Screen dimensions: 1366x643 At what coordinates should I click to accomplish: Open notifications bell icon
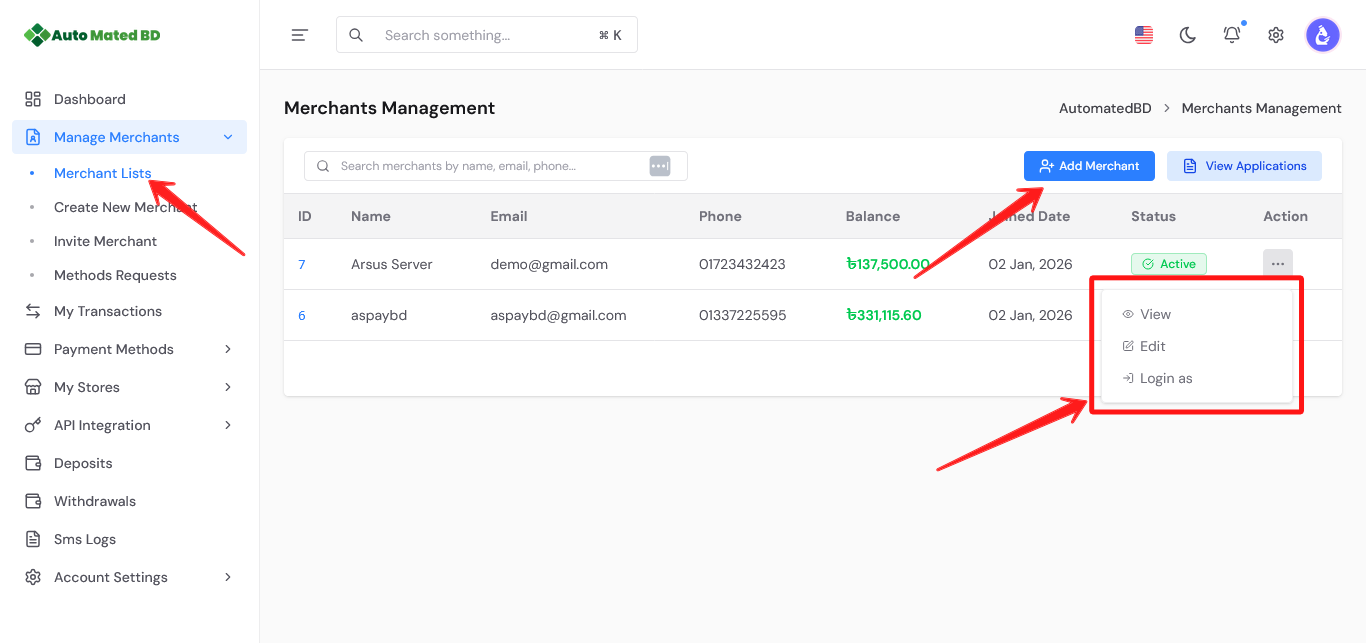click(1232, 35)
